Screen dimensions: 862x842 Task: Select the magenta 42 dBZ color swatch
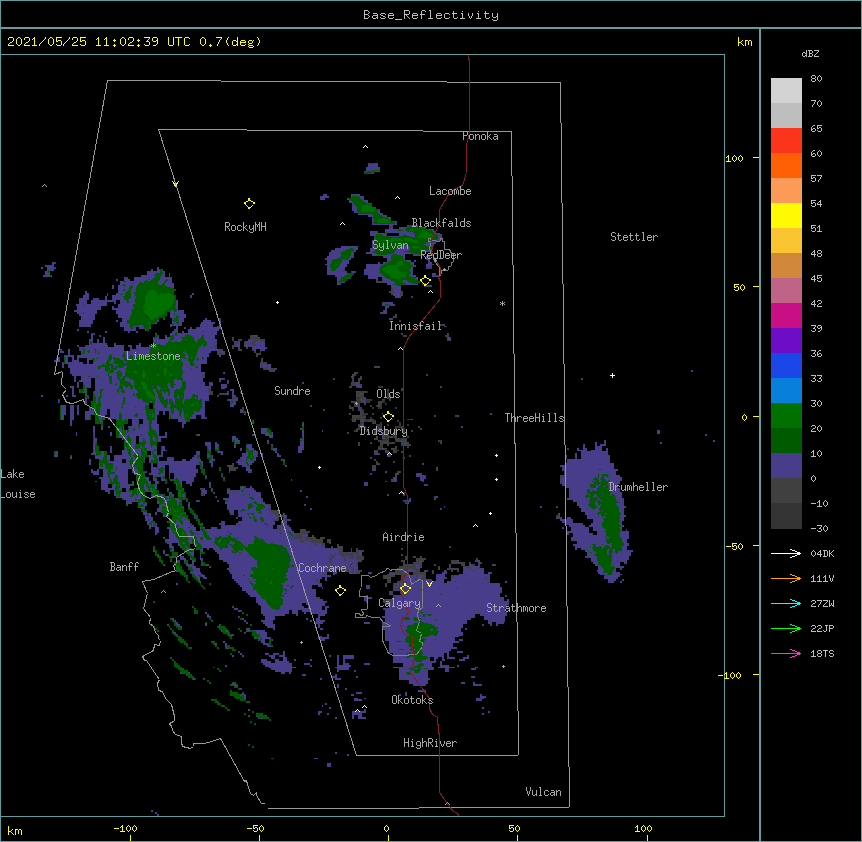point(786,315)
